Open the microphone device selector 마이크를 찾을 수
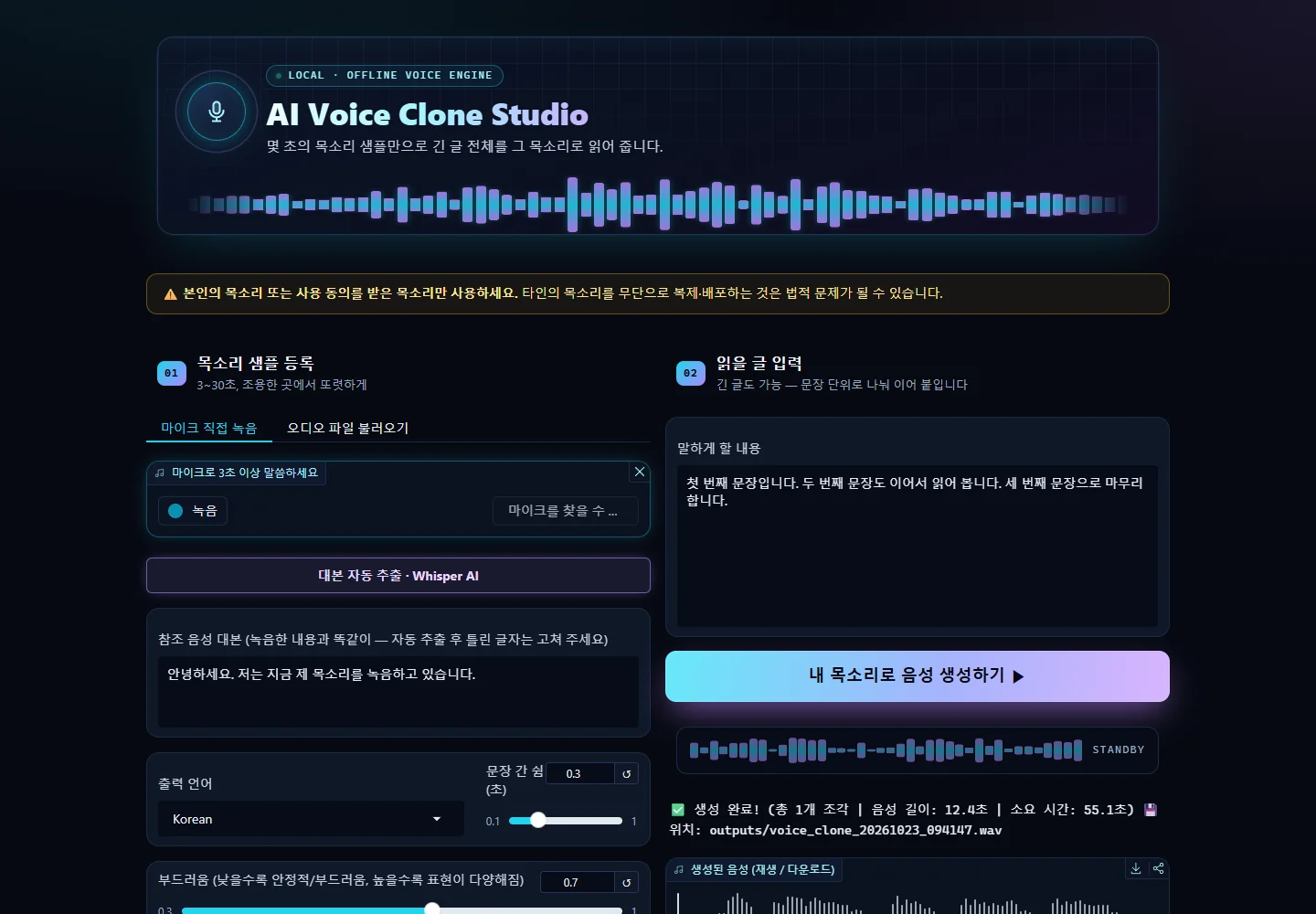1316x914 pixels. click(x=565, y=511)
